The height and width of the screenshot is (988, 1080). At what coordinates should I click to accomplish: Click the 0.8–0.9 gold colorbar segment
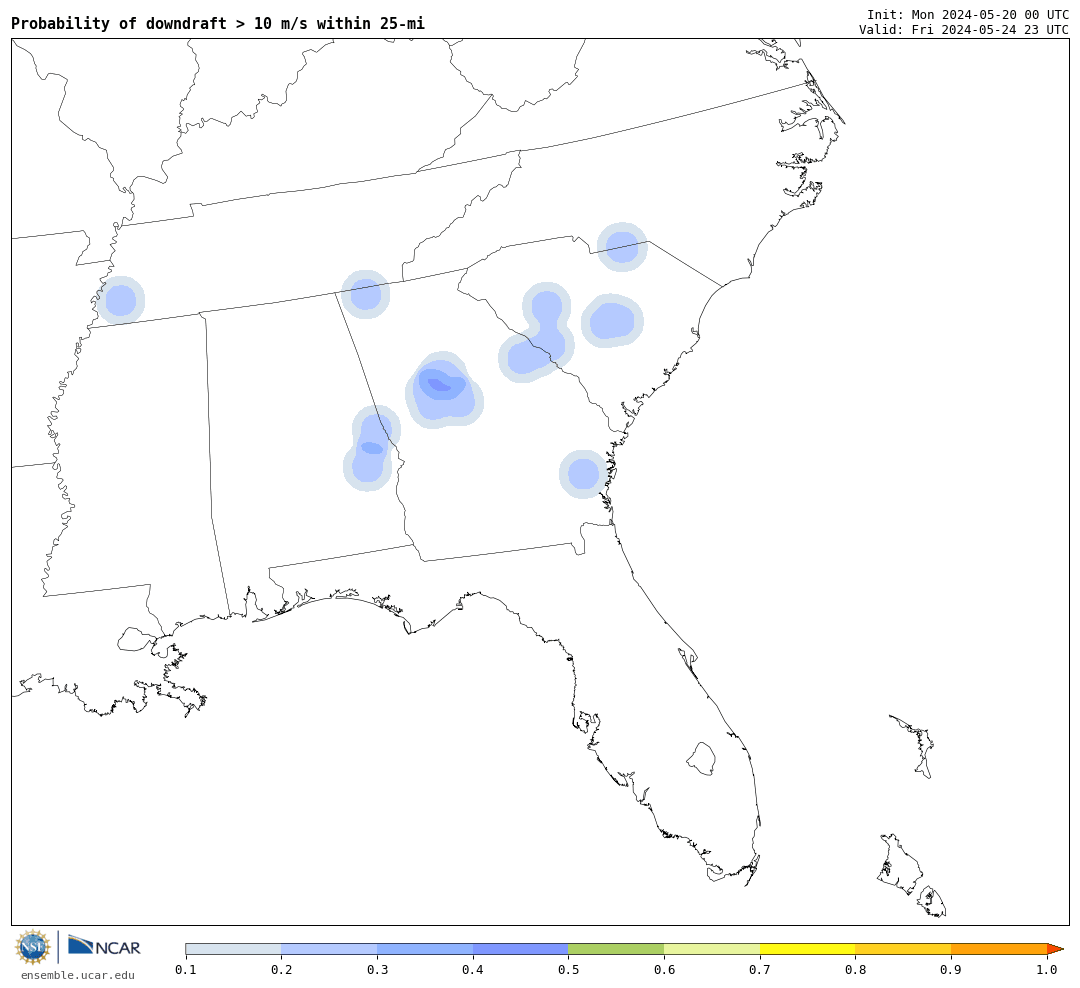[x=904, y=949]
